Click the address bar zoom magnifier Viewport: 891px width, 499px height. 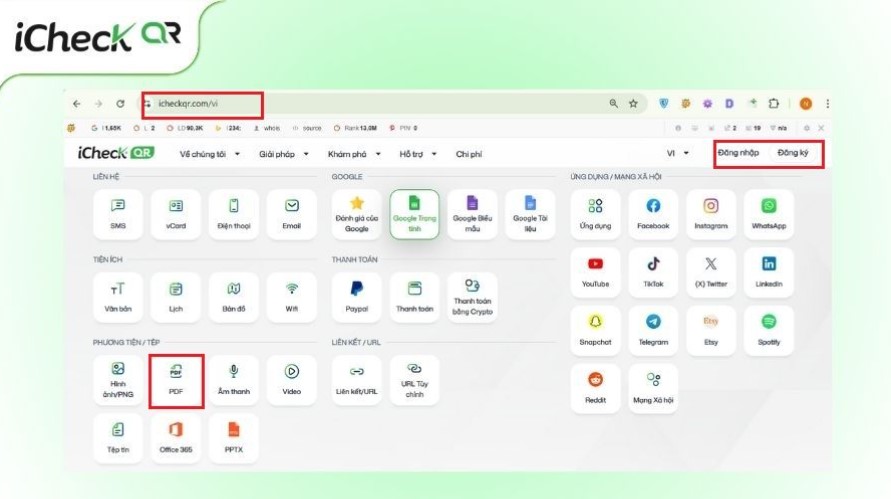pos(614,103)
